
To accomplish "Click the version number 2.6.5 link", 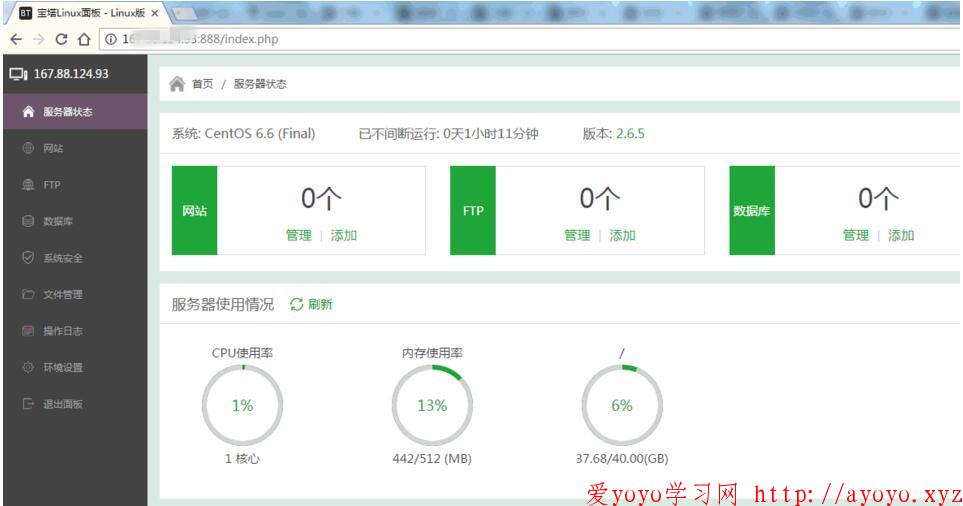I will pos(630,134).
